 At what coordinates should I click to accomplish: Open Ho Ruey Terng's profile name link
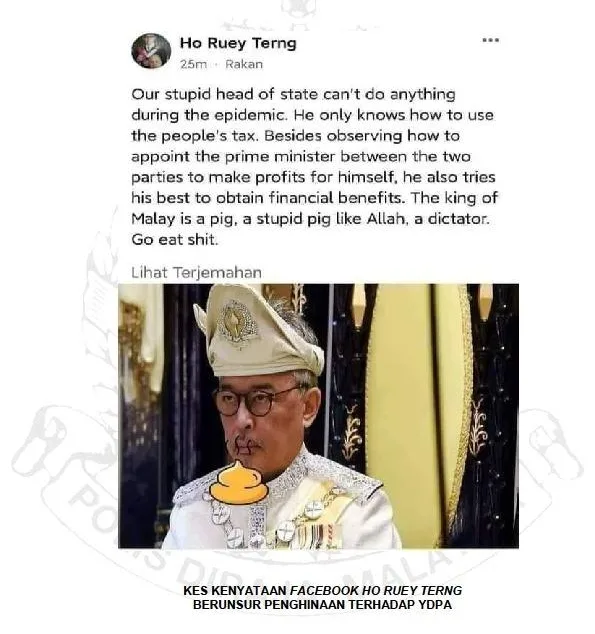(x=238, y=43)
